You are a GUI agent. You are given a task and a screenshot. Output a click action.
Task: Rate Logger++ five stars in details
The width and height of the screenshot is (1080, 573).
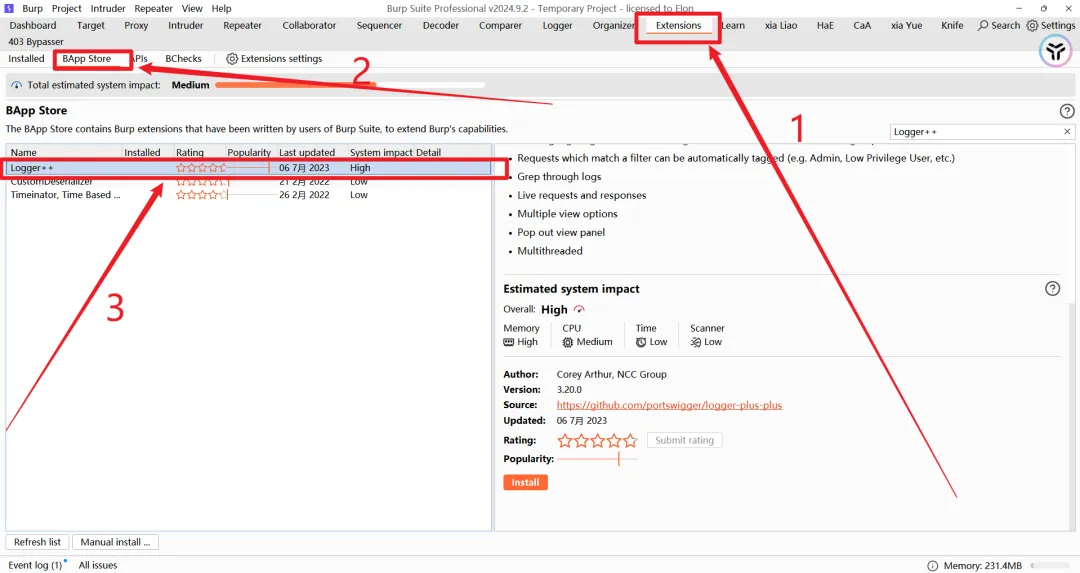click(630, 440)
